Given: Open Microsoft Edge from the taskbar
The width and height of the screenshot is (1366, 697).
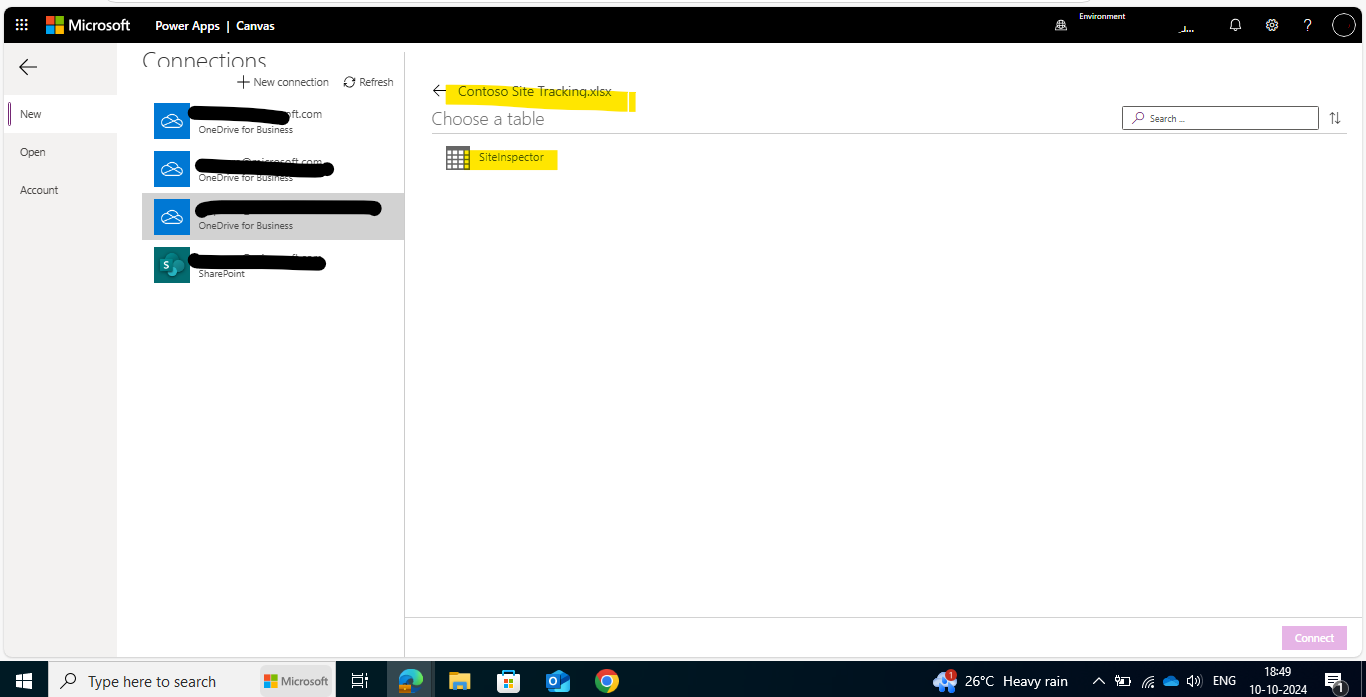Looking at the screenshot, I should [x=410, y=681].
